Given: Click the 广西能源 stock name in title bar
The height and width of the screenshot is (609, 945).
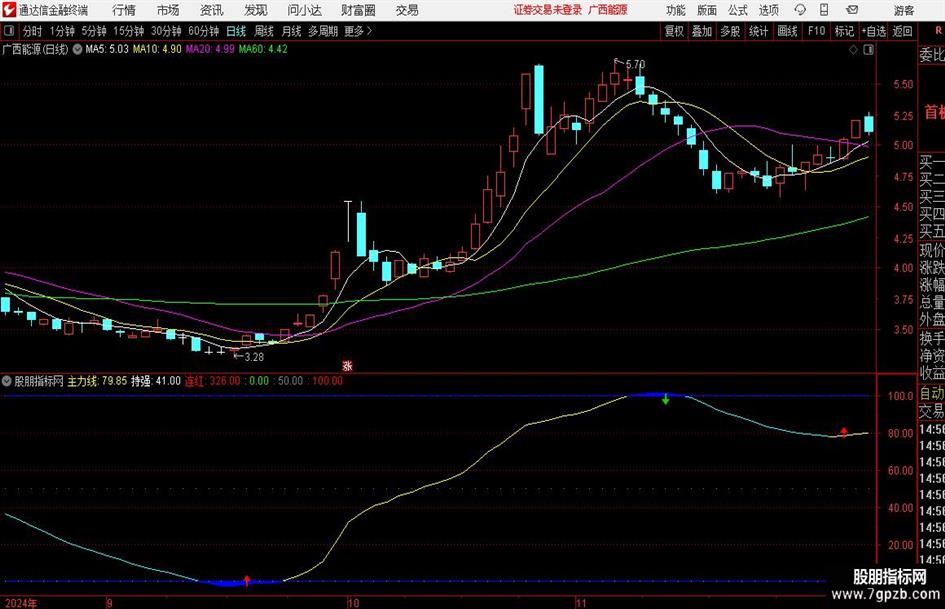Looking at the screenshot, I should pos(608,10).
